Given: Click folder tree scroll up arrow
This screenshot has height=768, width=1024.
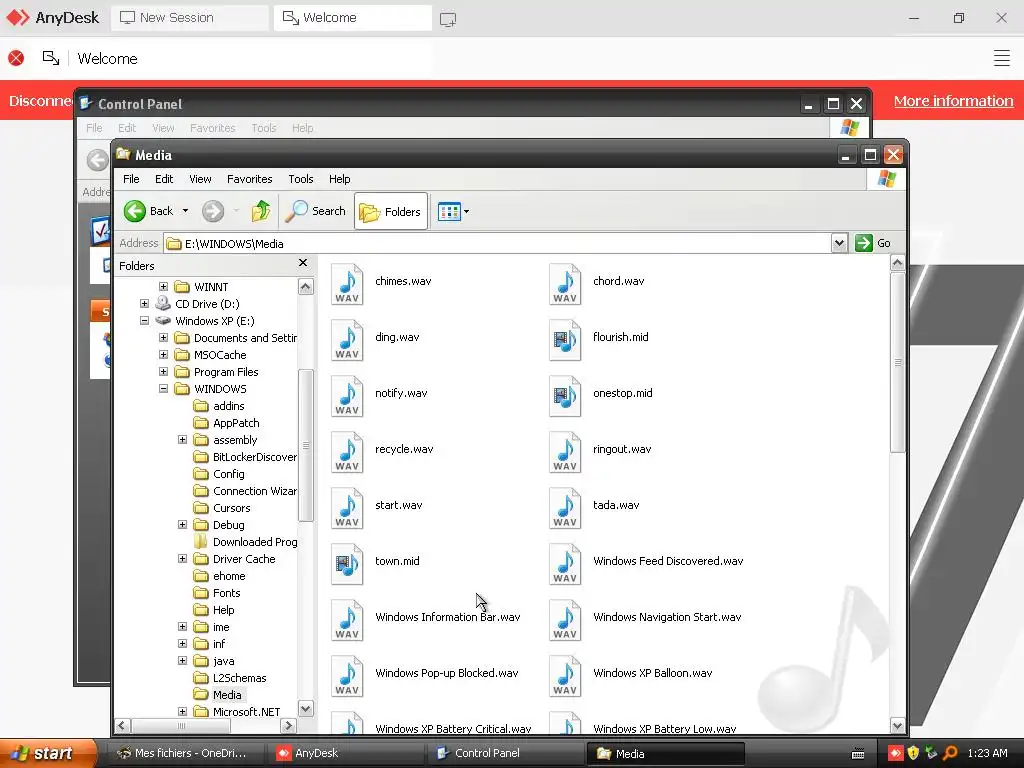Looking at the screenshot, I should pyautogui.click(x=306, y=287).
